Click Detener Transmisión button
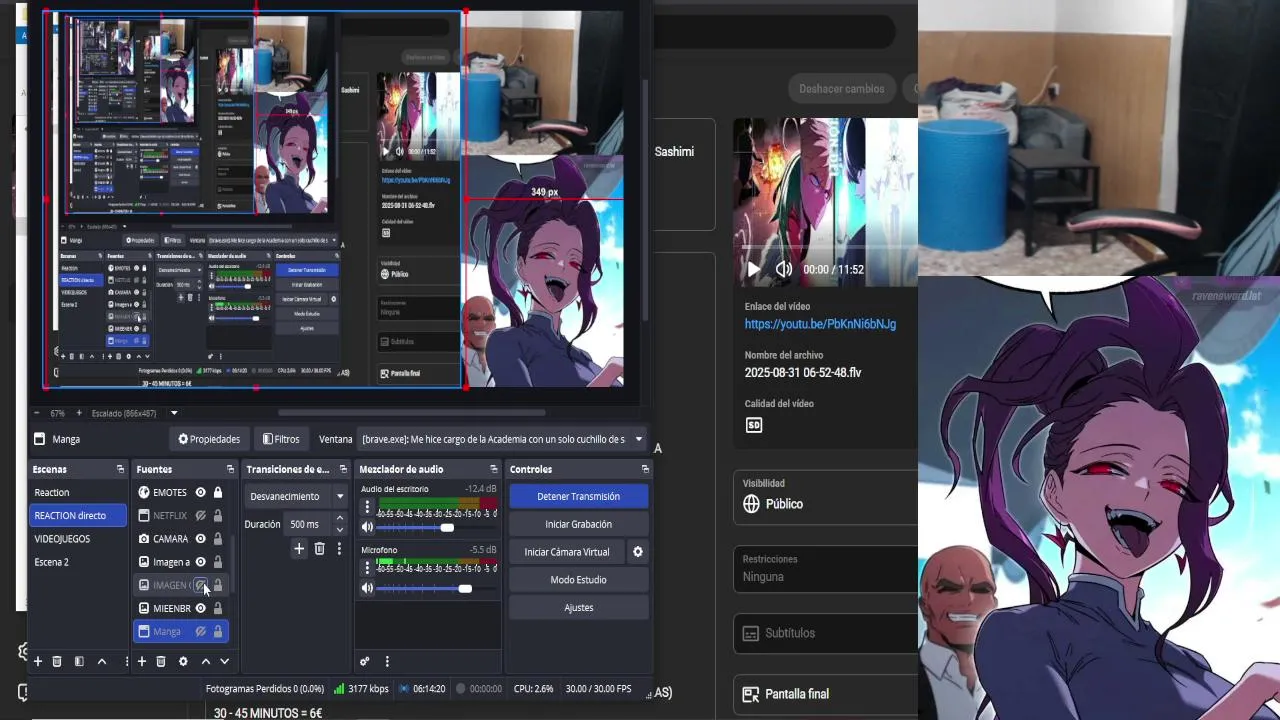The image size is (1280, 720). click(578, 496)
